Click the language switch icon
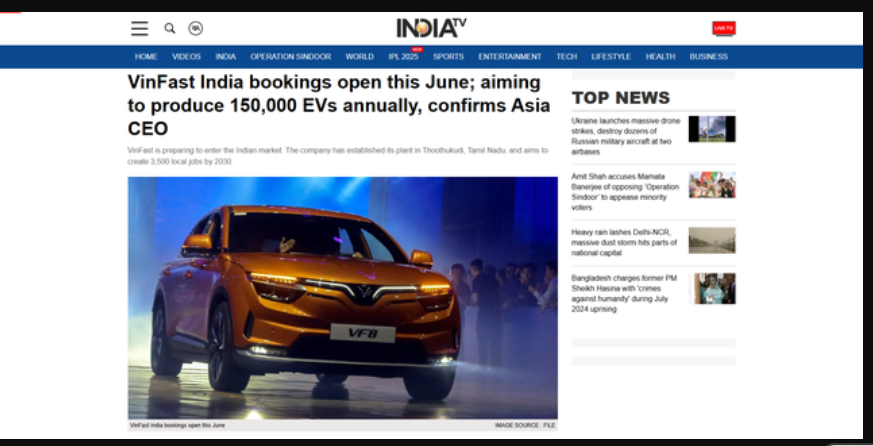873x446 pixels. (195, 28)
